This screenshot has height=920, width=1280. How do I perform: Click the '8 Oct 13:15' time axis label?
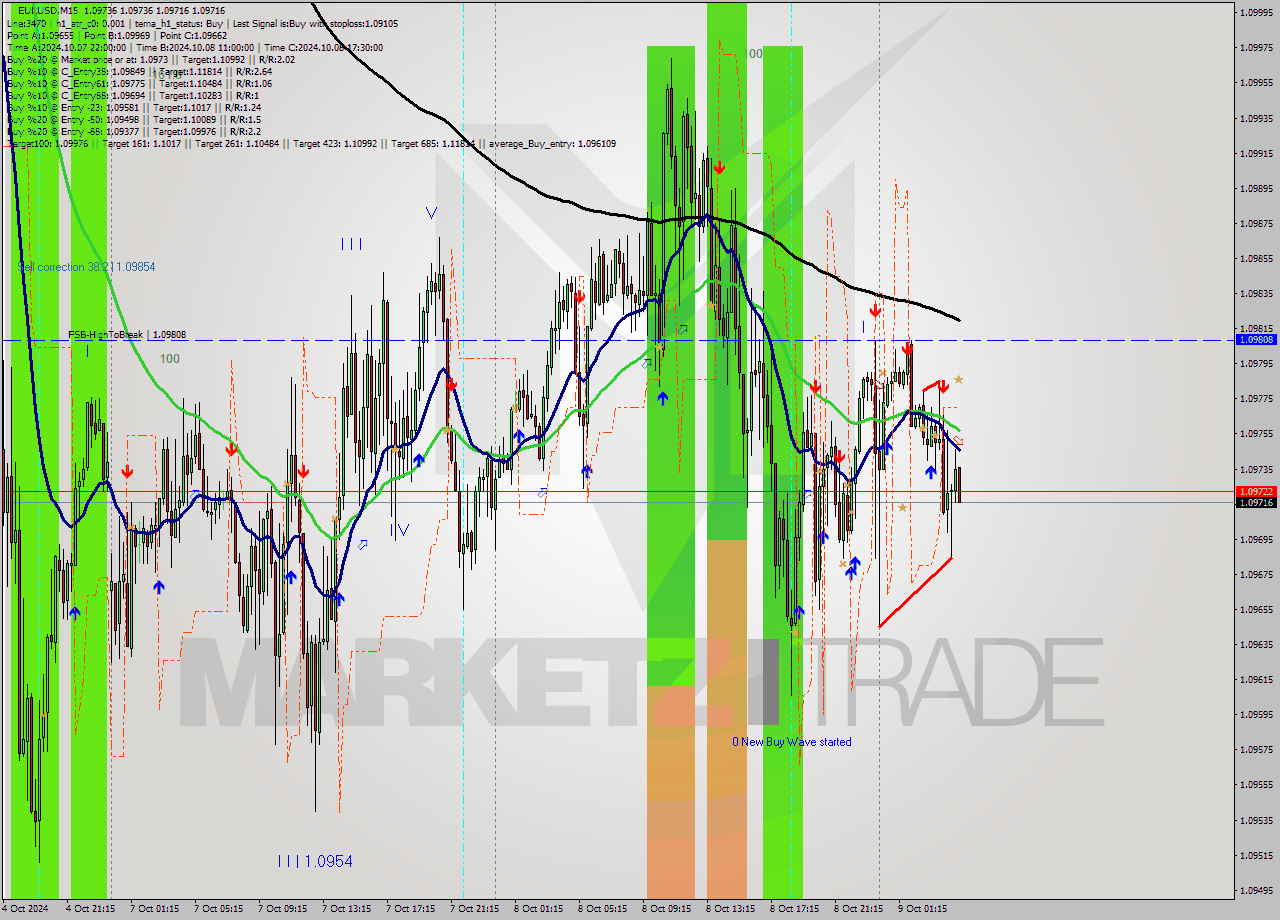click(x=730, y=909)
